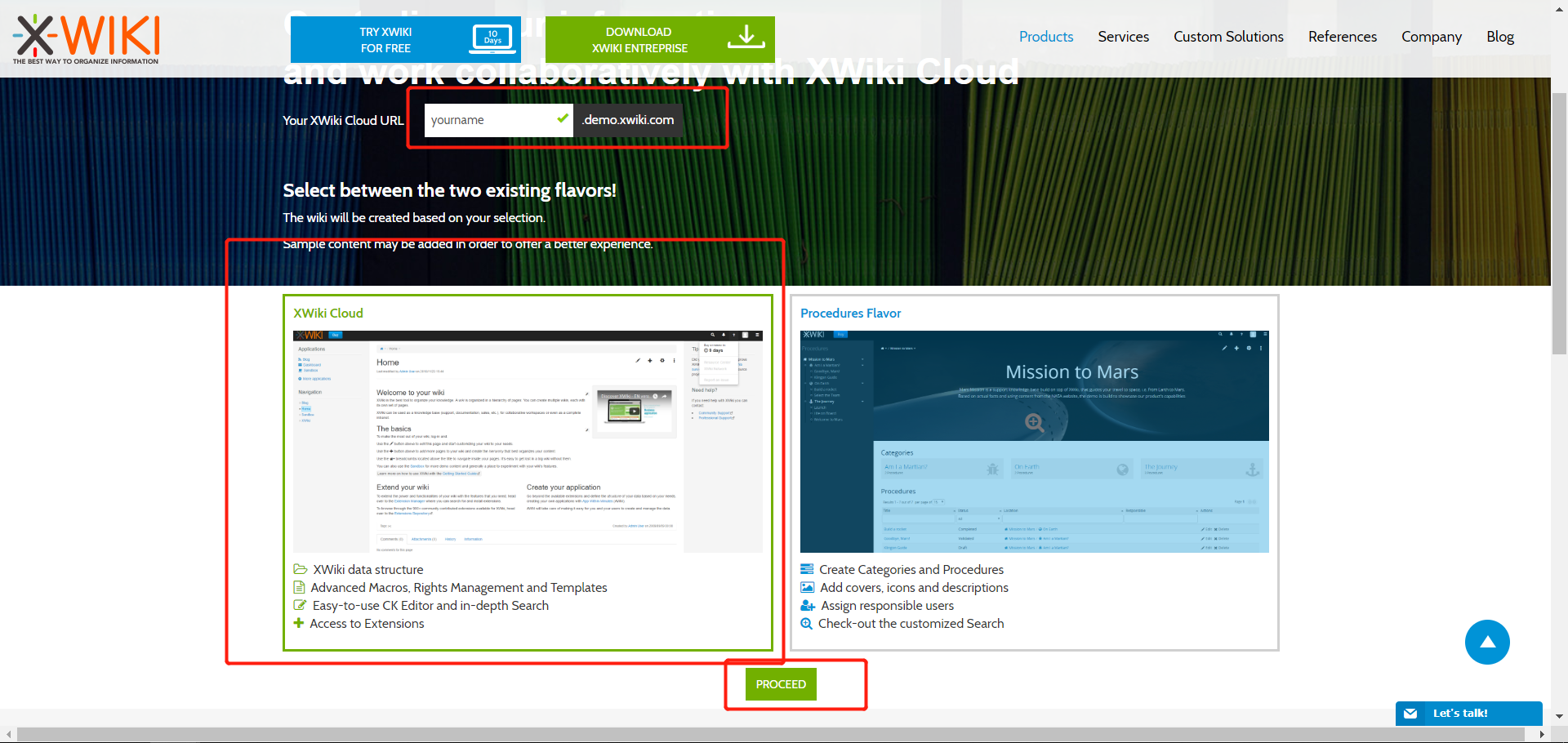Click 'Select between the two existing flavors!' heading
1568x743 pixels.
[449, 190]
